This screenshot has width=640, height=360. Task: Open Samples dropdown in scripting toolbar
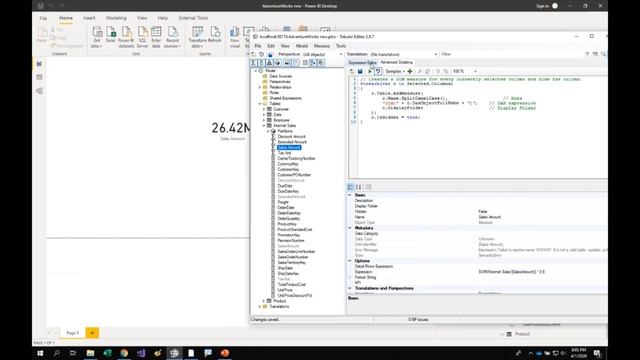[395, 71]
